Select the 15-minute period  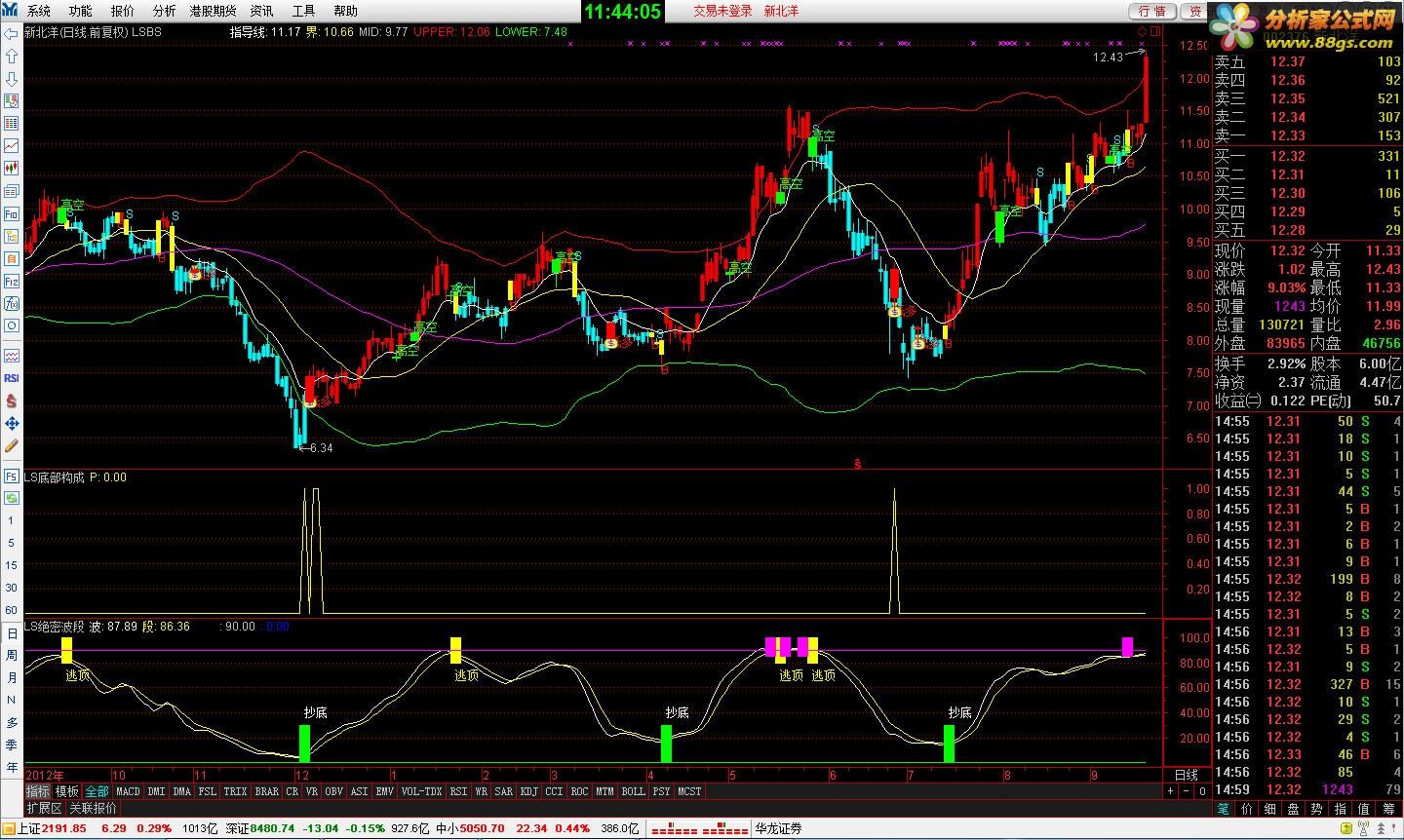click(12, 566)
